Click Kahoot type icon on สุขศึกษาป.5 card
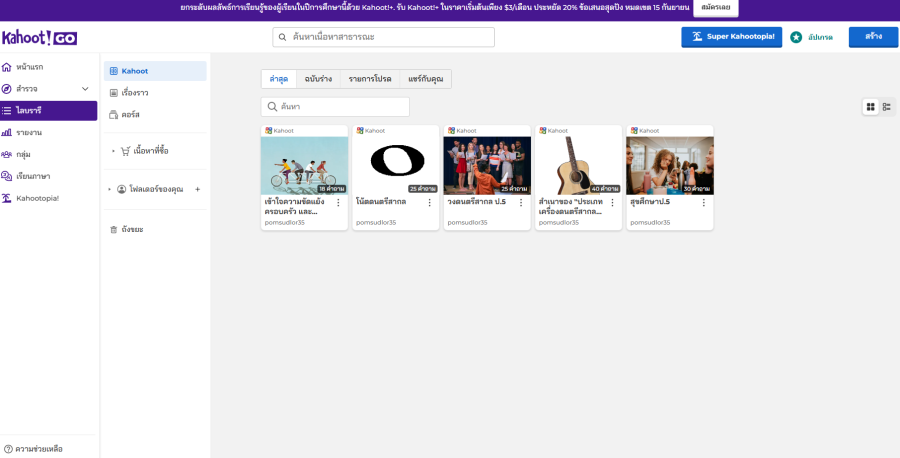 (x=634, y=131)
